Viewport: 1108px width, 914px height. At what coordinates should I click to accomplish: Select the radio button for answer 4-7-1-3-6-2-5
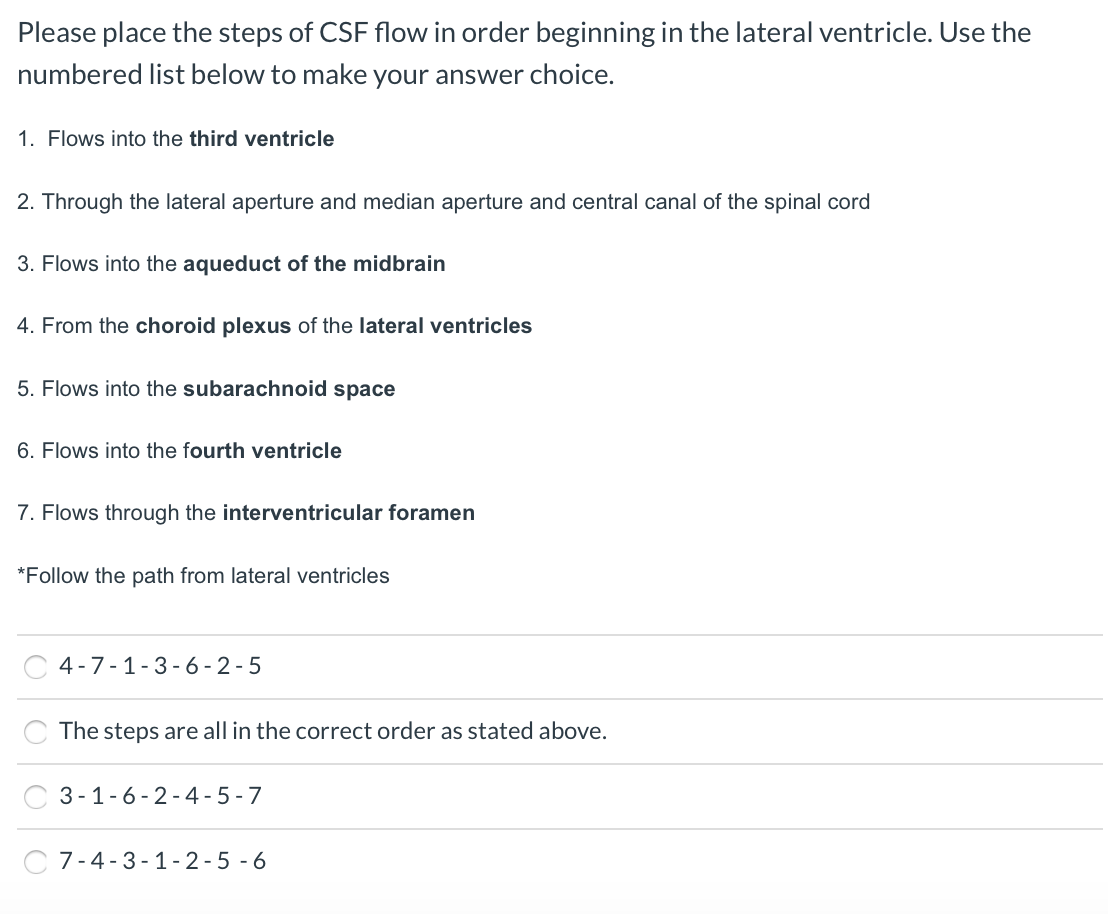35,666
